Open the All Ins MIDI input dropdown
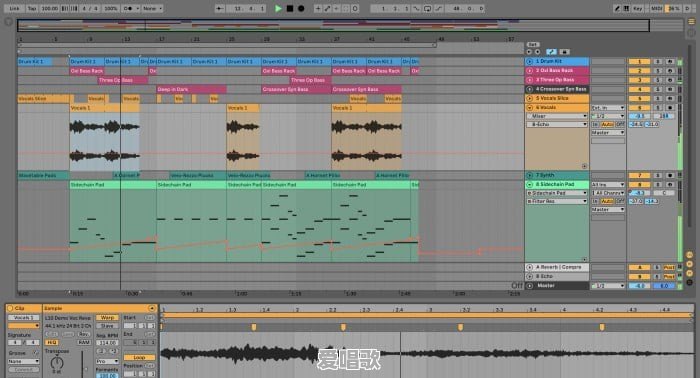Image resolution: width=700 pixels, height=378 pixels. [x=608, y=184]
